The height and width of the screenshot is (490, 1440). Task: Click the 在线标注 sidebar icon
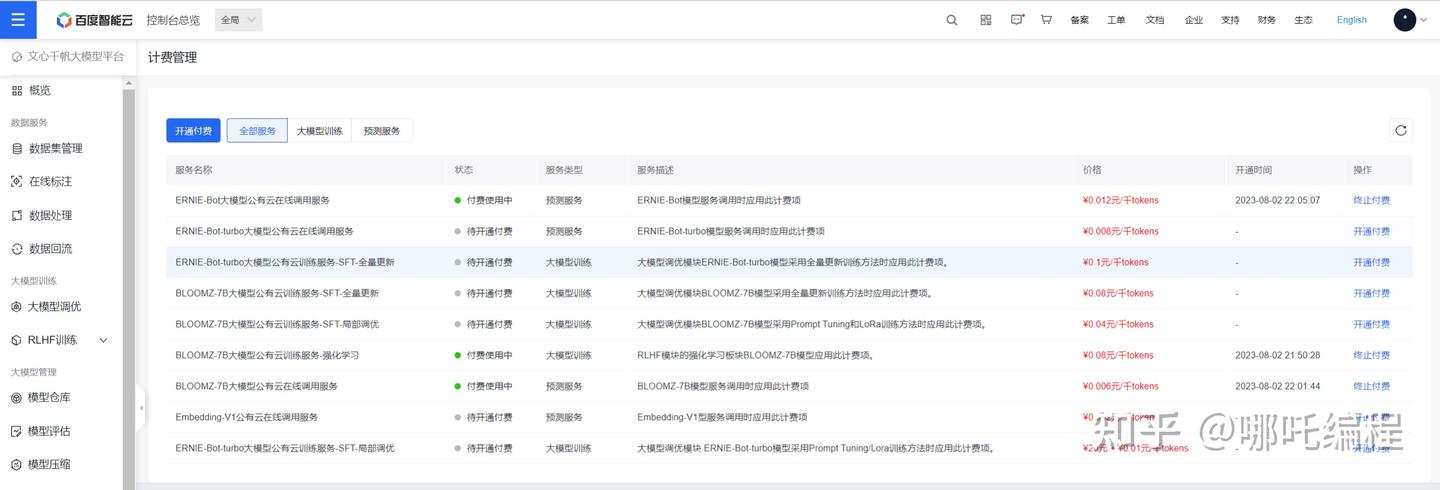coord(17,181)
